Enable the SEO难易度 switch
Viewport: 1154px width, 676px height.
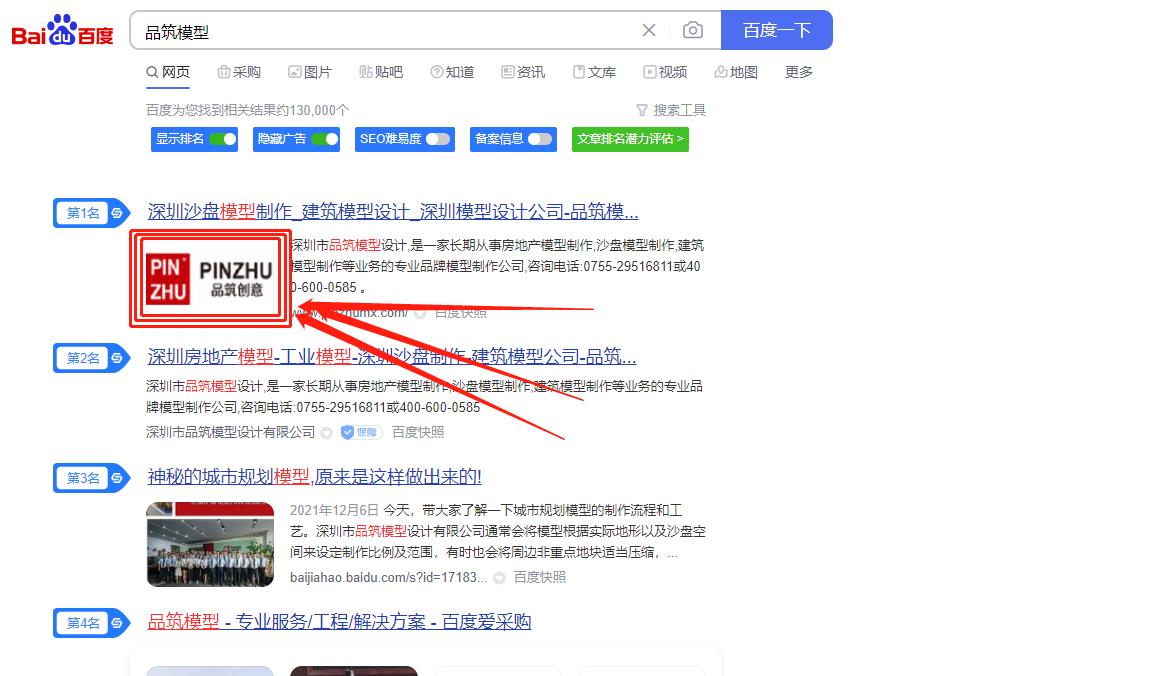(x=438, y=139)
